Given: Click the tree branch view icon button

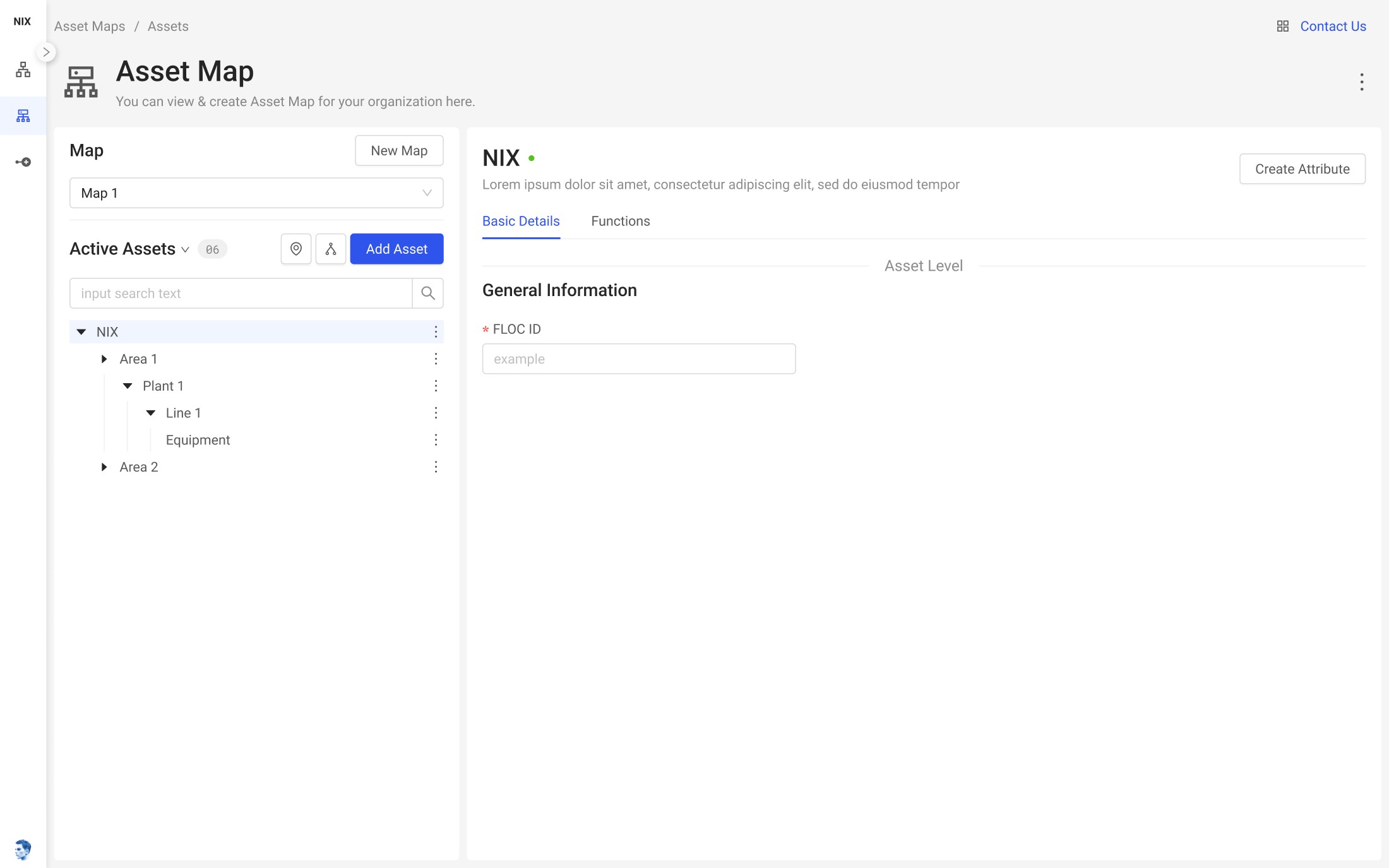Looking at the screenshot, I should [331, 249].
